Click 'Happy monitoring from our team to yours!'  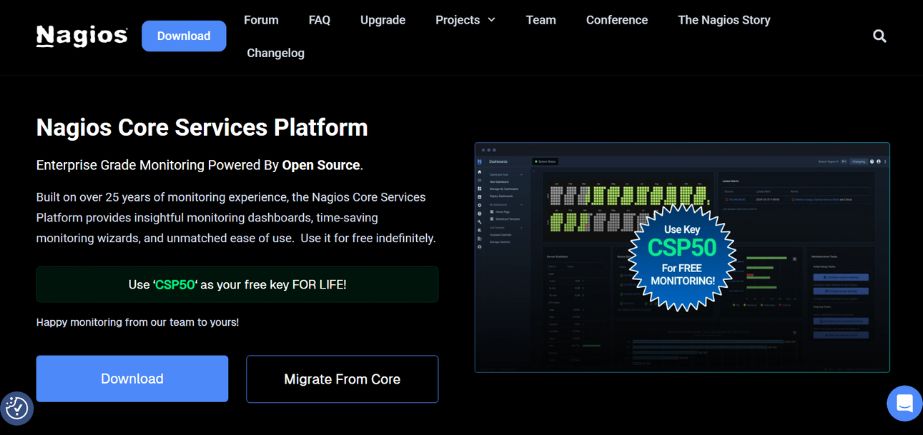point(138,323)
